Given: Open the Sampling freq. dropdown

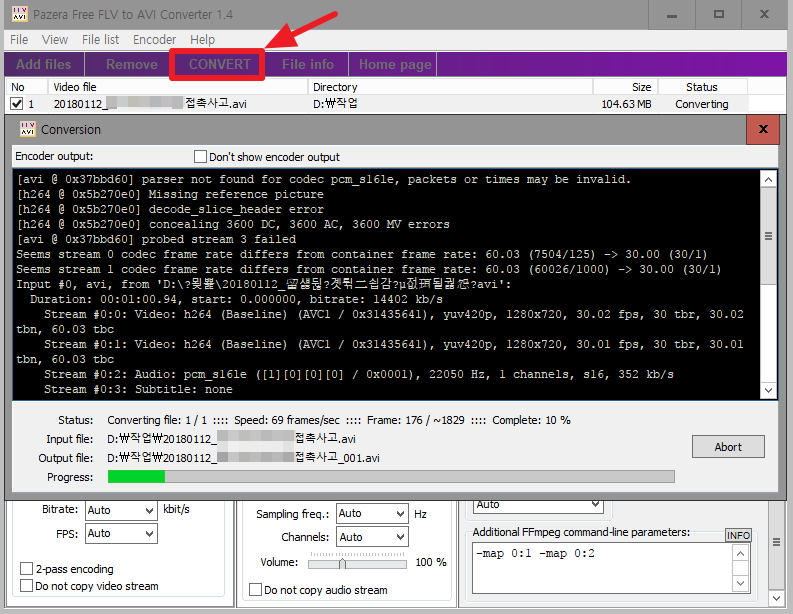Looking at the screenshot, I should tap(371, 514).
